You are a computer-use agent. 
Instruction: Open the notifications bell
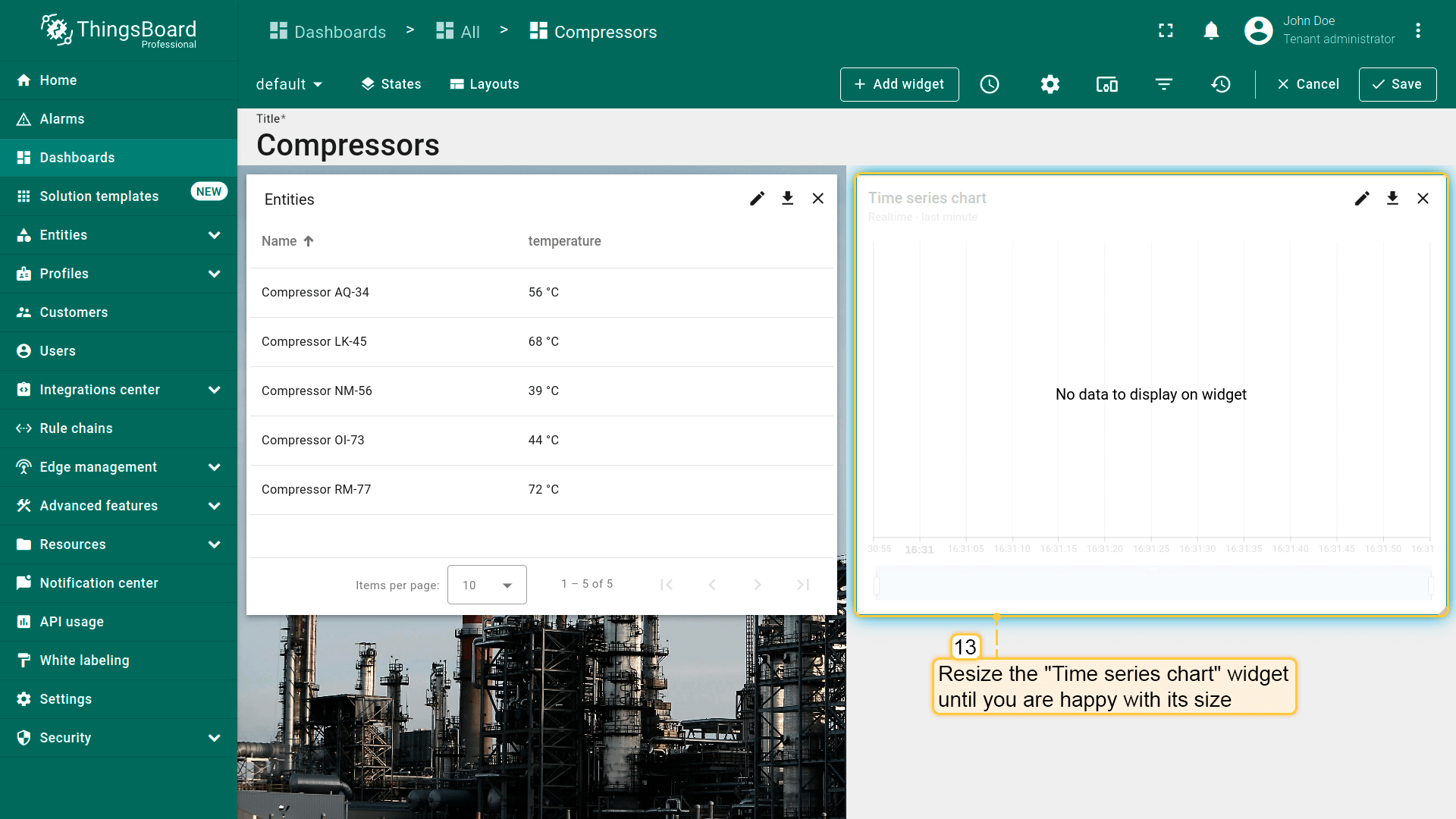1211,30
